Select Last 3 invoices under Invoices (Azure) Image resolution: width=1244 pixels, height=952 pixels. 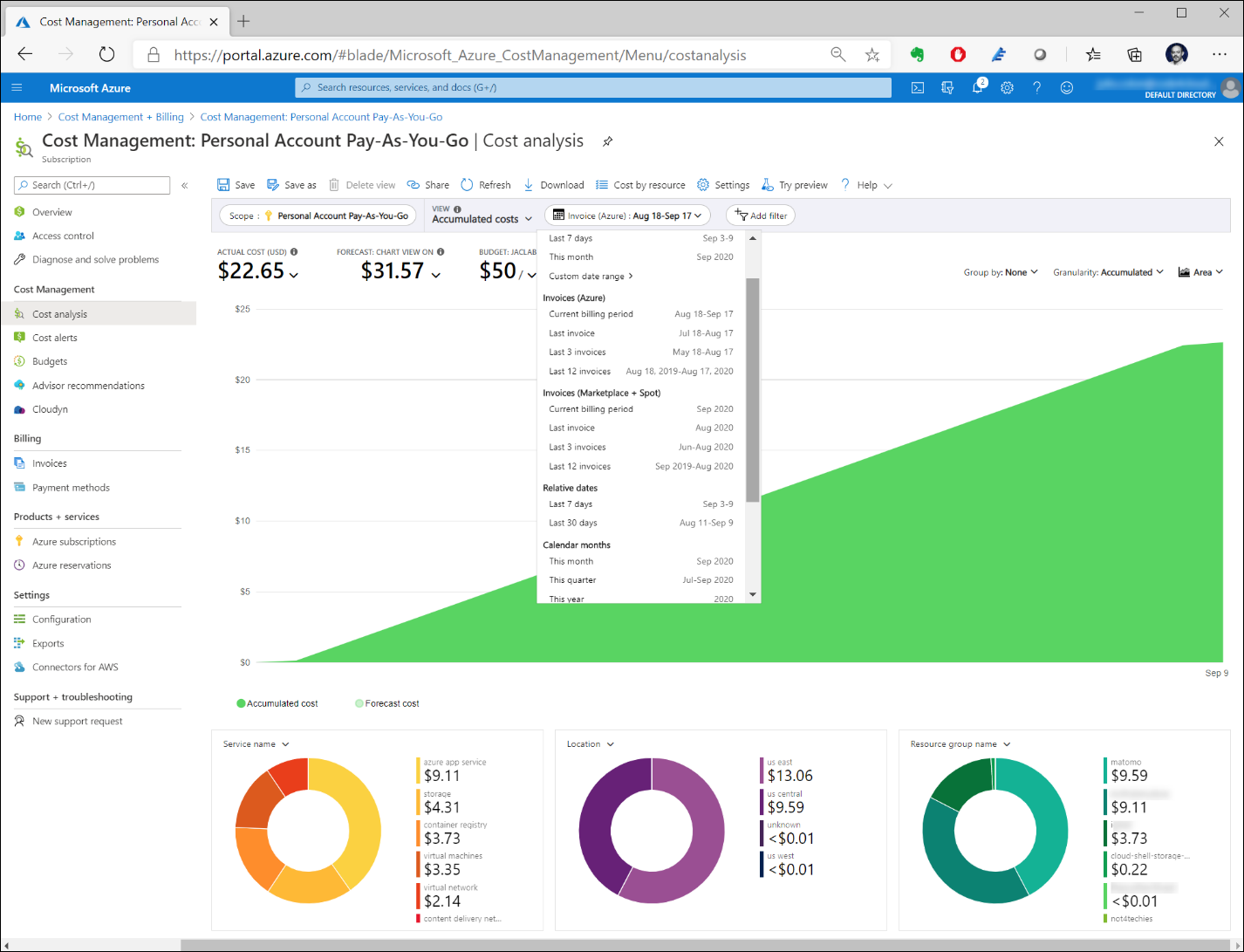click(641, 353)
